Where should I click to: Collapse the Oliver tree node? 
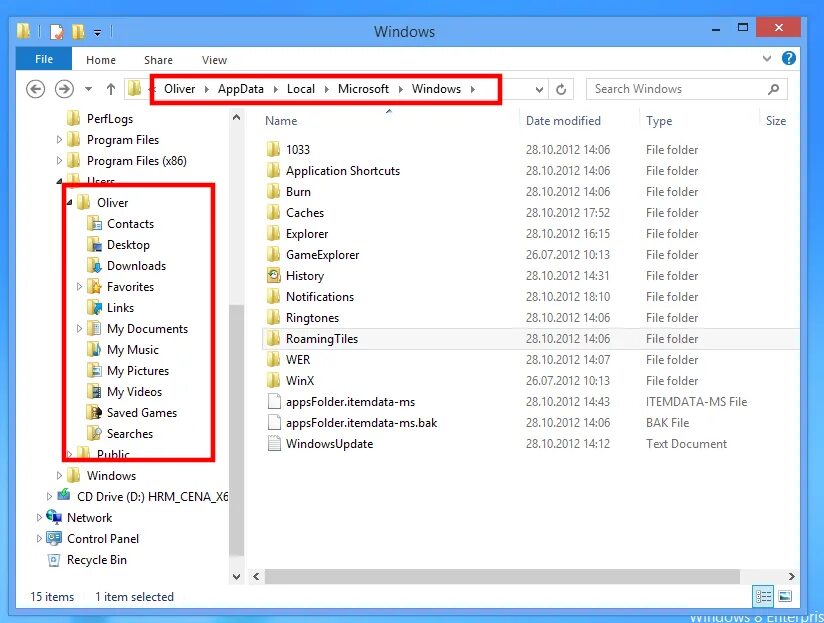click(x=69, y=202)
